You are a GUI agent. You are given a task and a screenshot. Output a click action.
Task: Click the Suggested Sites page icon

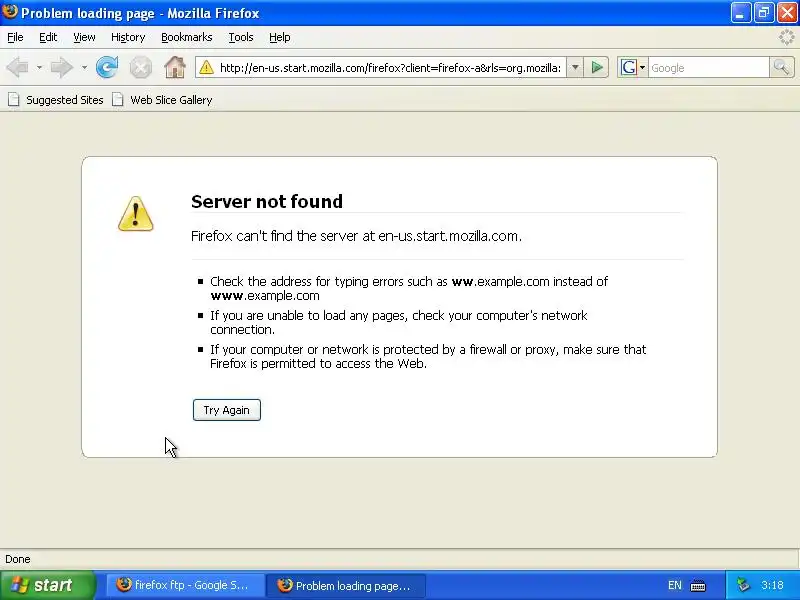click(13, 99)
